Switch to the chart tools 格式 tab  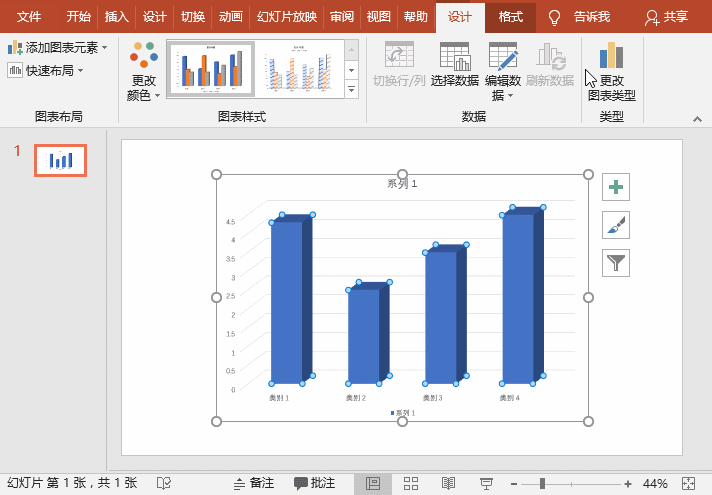[x=510, y=17]
